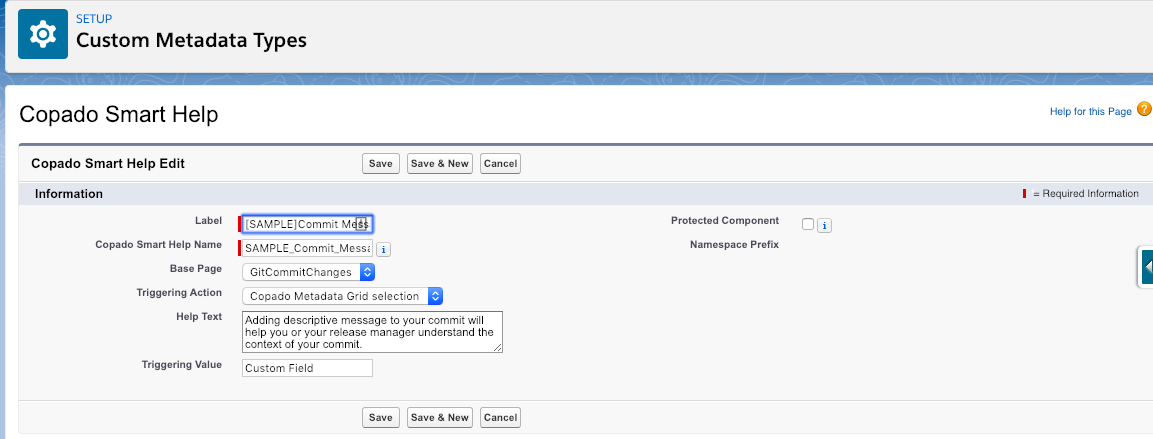
Task: Click inside the Help Text textarea
Action: click(x=372, y=332)
